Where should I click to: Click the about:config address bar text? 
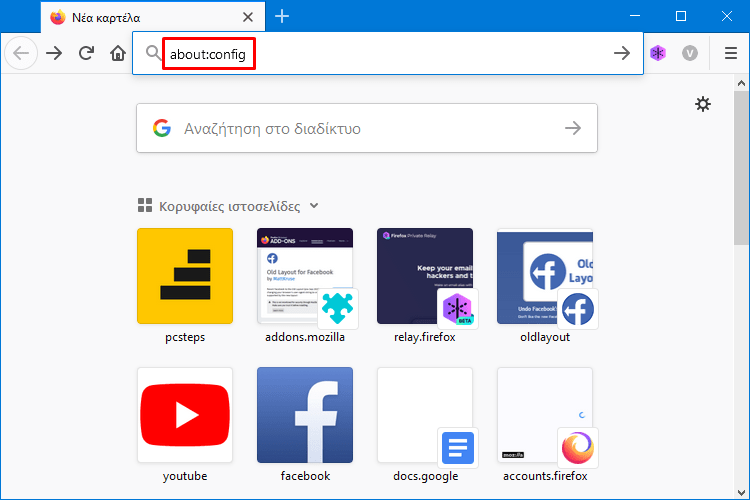pos(208,55)
